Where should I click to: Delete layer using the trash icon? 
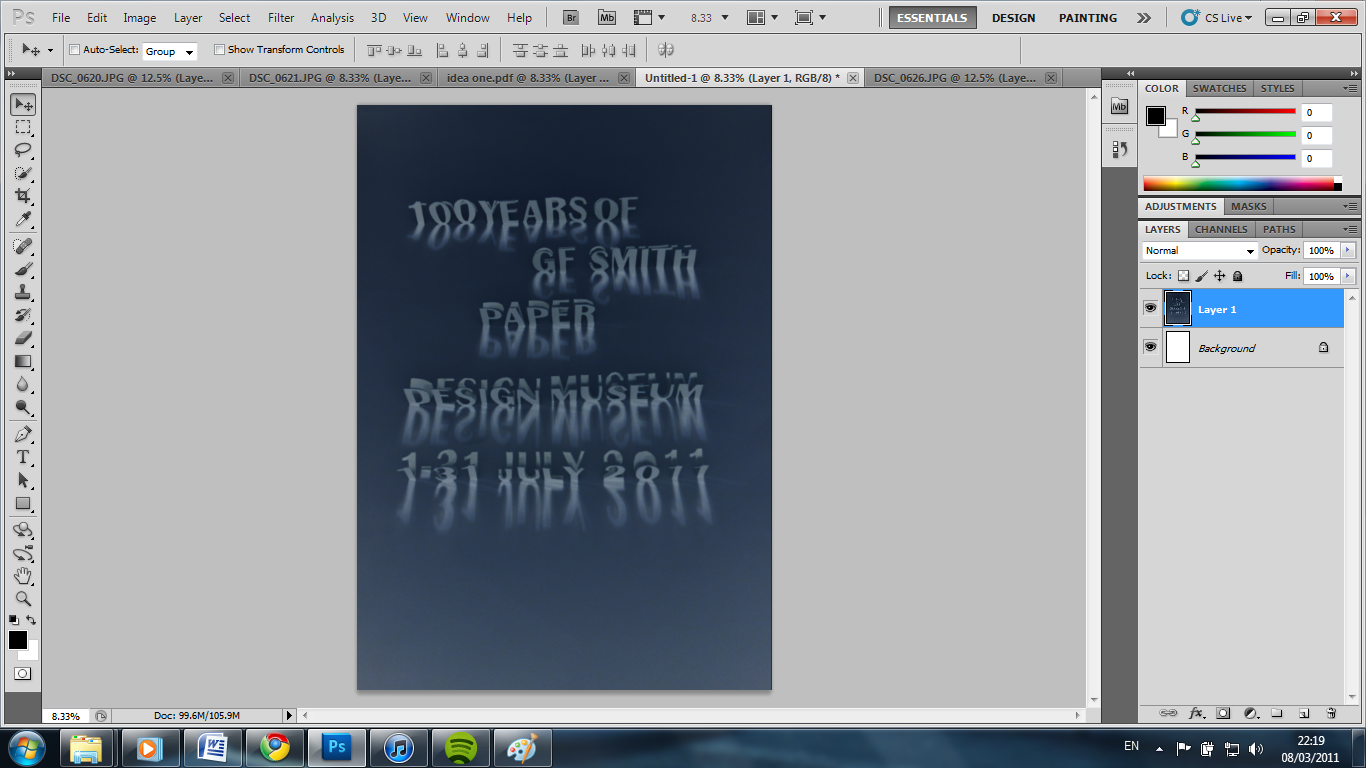(1331, 713)
